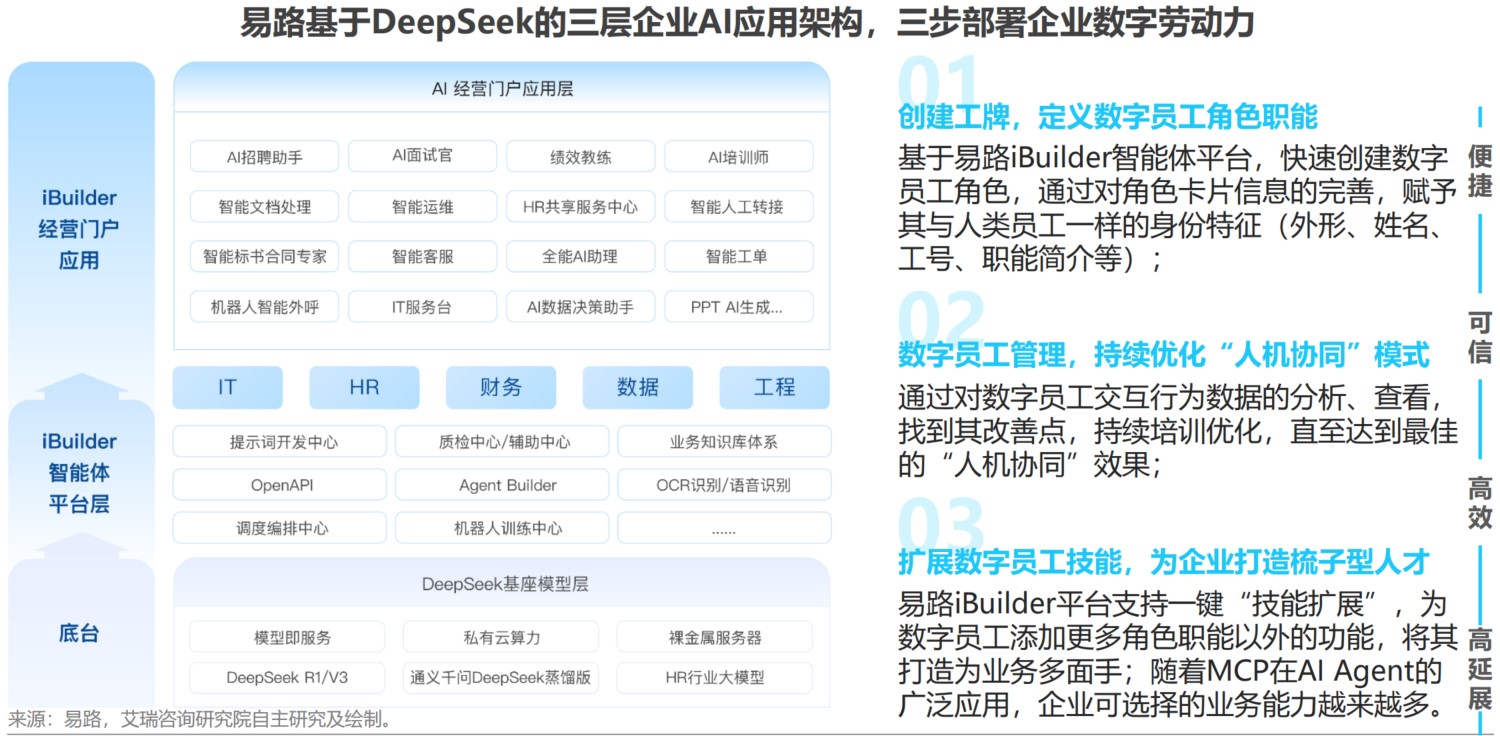Image resolution: width=1500 pixels, height=736 pixels.
Task: Select the HR行业大模型 box
Action: tap(715, 677)
